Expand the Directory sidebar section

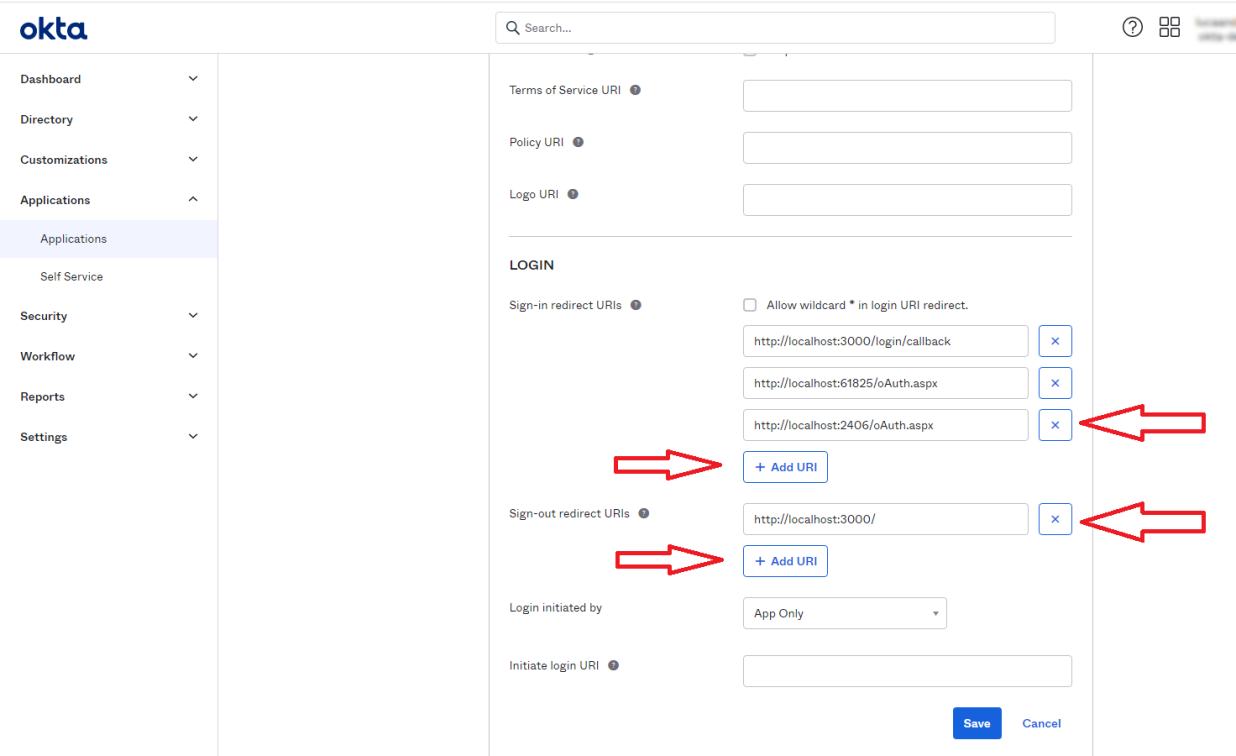pos(109,119)
